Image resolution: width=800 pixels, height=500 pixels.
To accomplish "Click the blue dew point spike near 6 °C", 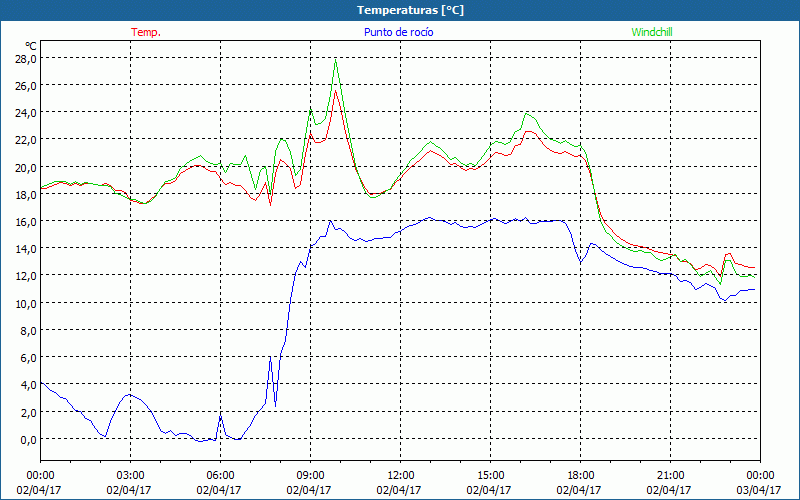I will [x=270, y=359].
